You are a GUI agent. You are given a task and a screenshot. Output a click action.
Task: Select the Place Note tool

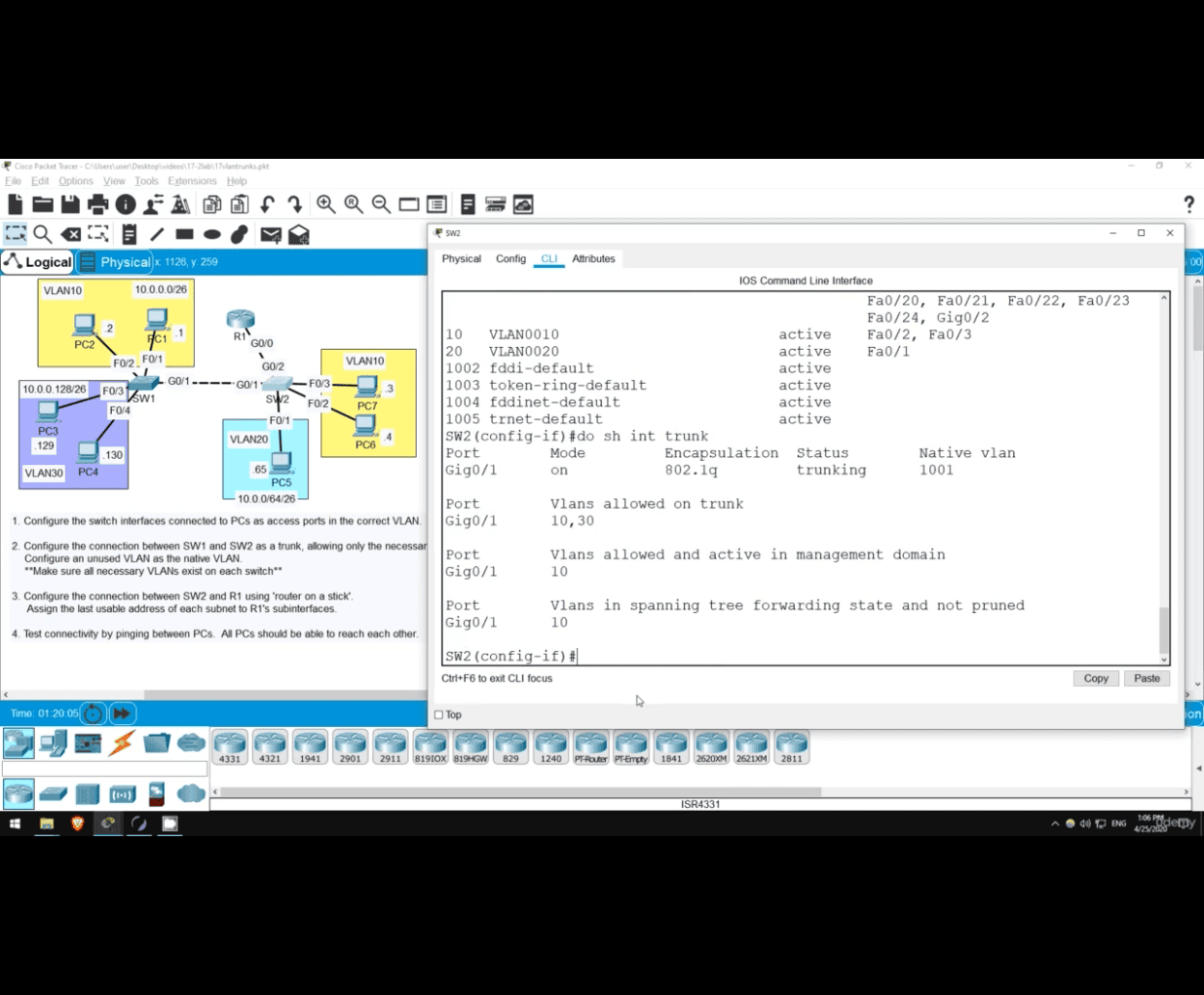click(x=130, y=234)
